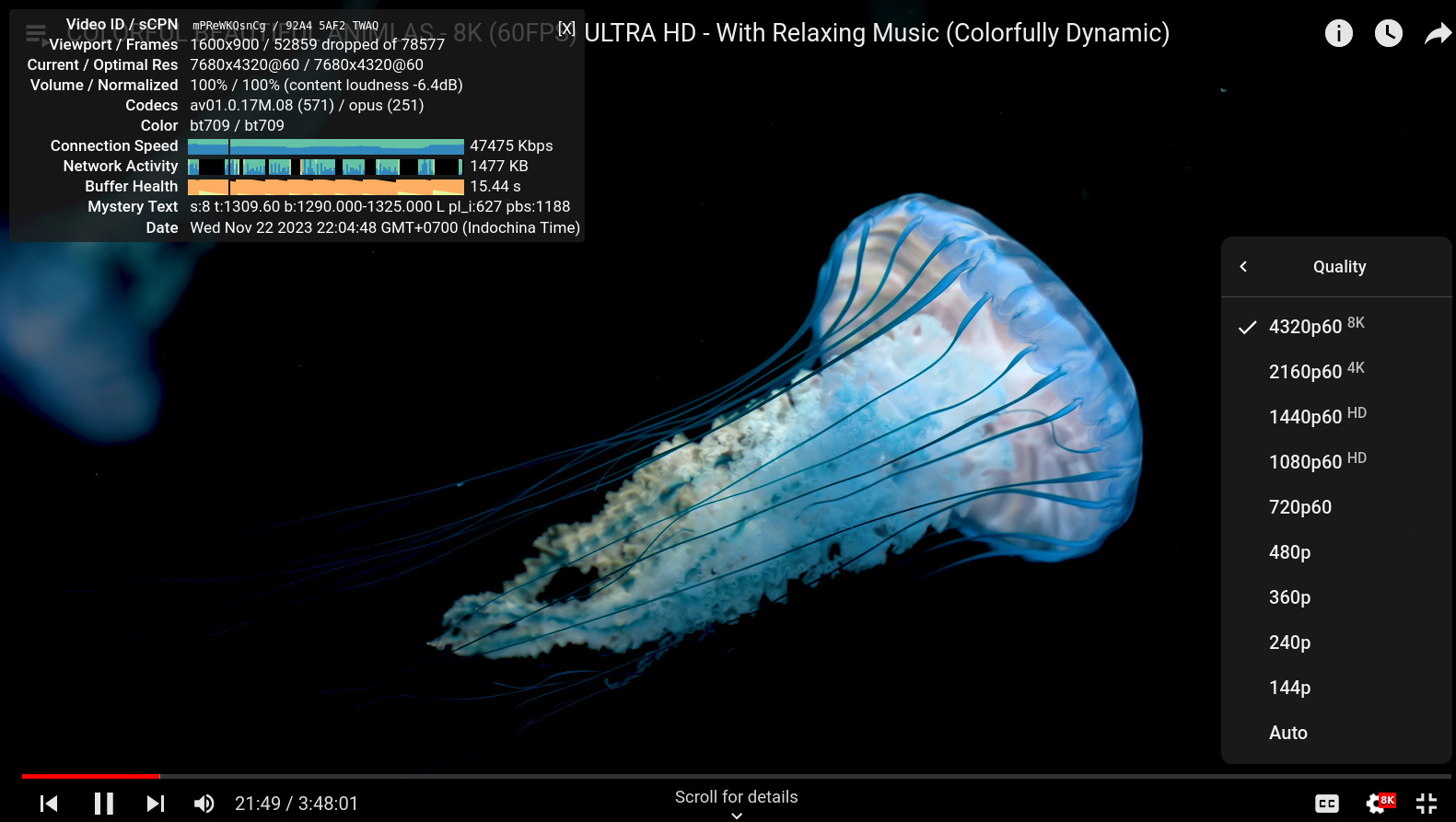Screen dimensions: 1456x822
Task: Open the playlist menu icon
Action: click(x=36, y=34)
